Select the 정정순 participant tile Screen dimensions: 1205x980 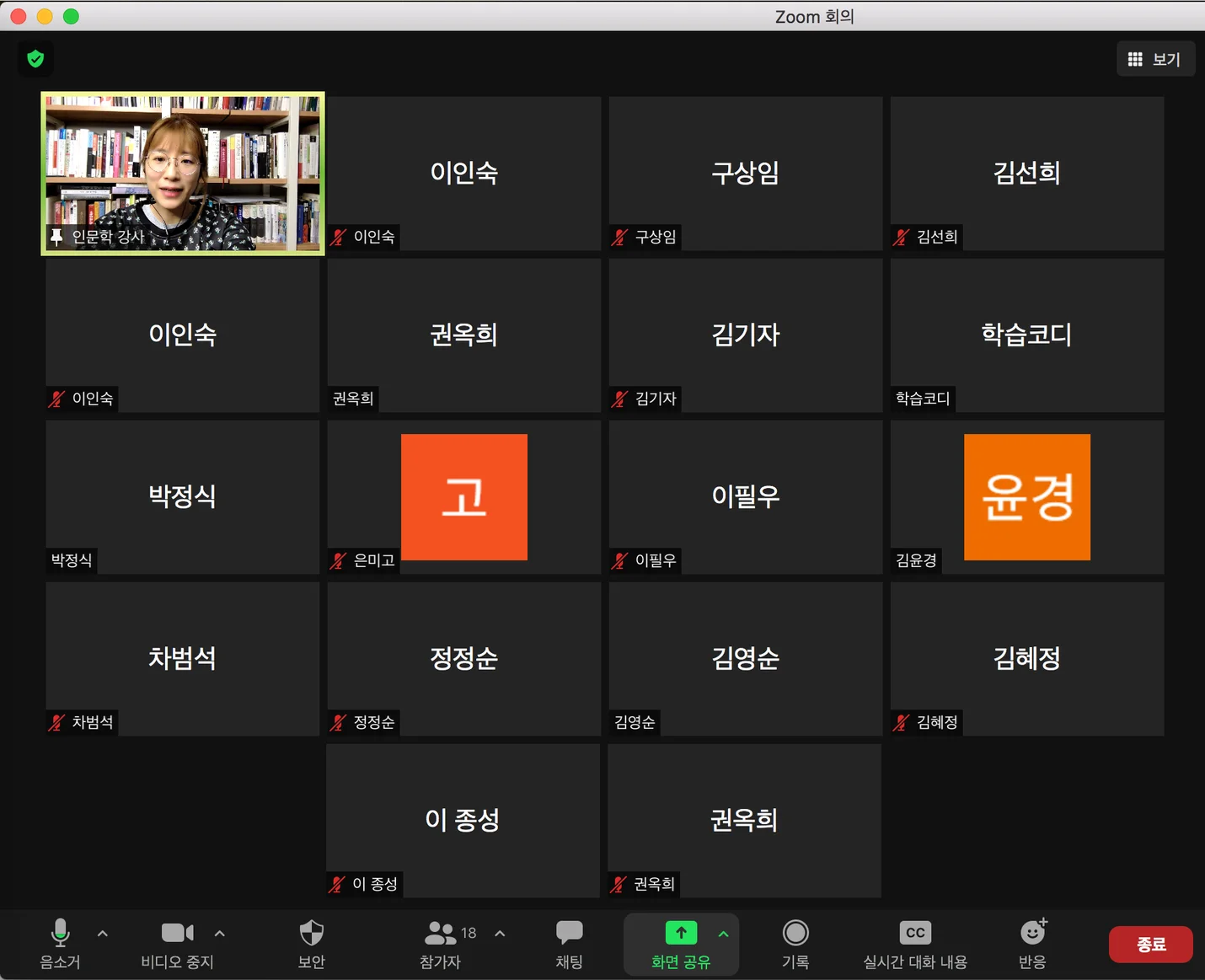pos(464,659)
